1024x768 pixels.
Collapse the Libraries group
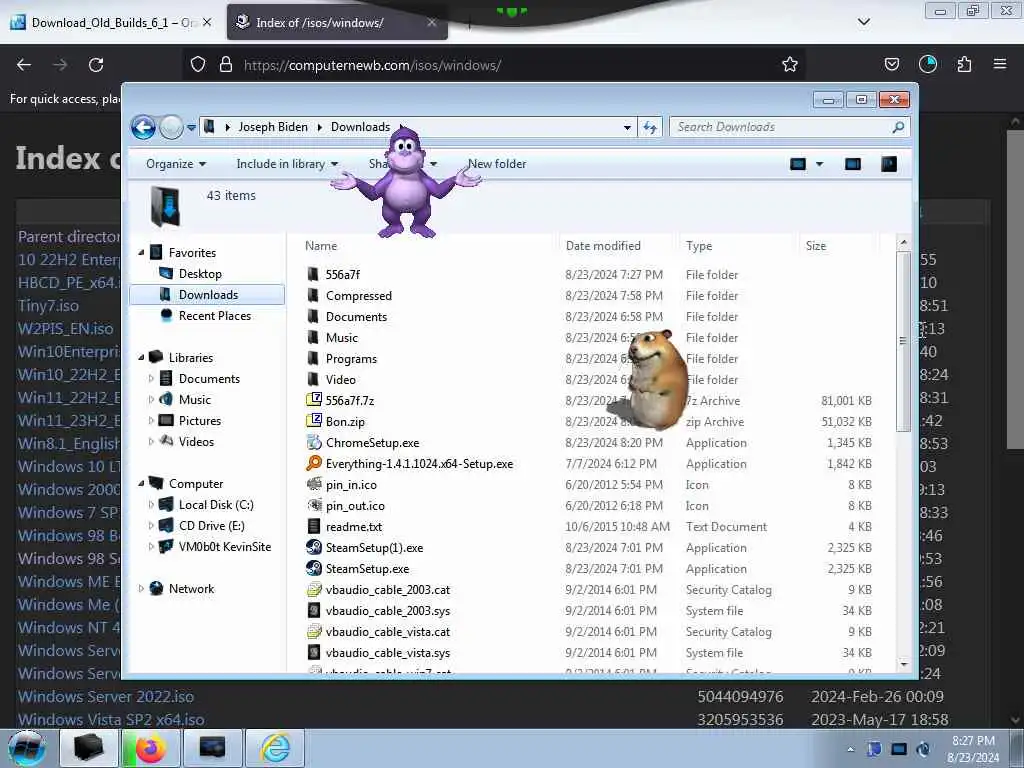(x=141, y=357)
